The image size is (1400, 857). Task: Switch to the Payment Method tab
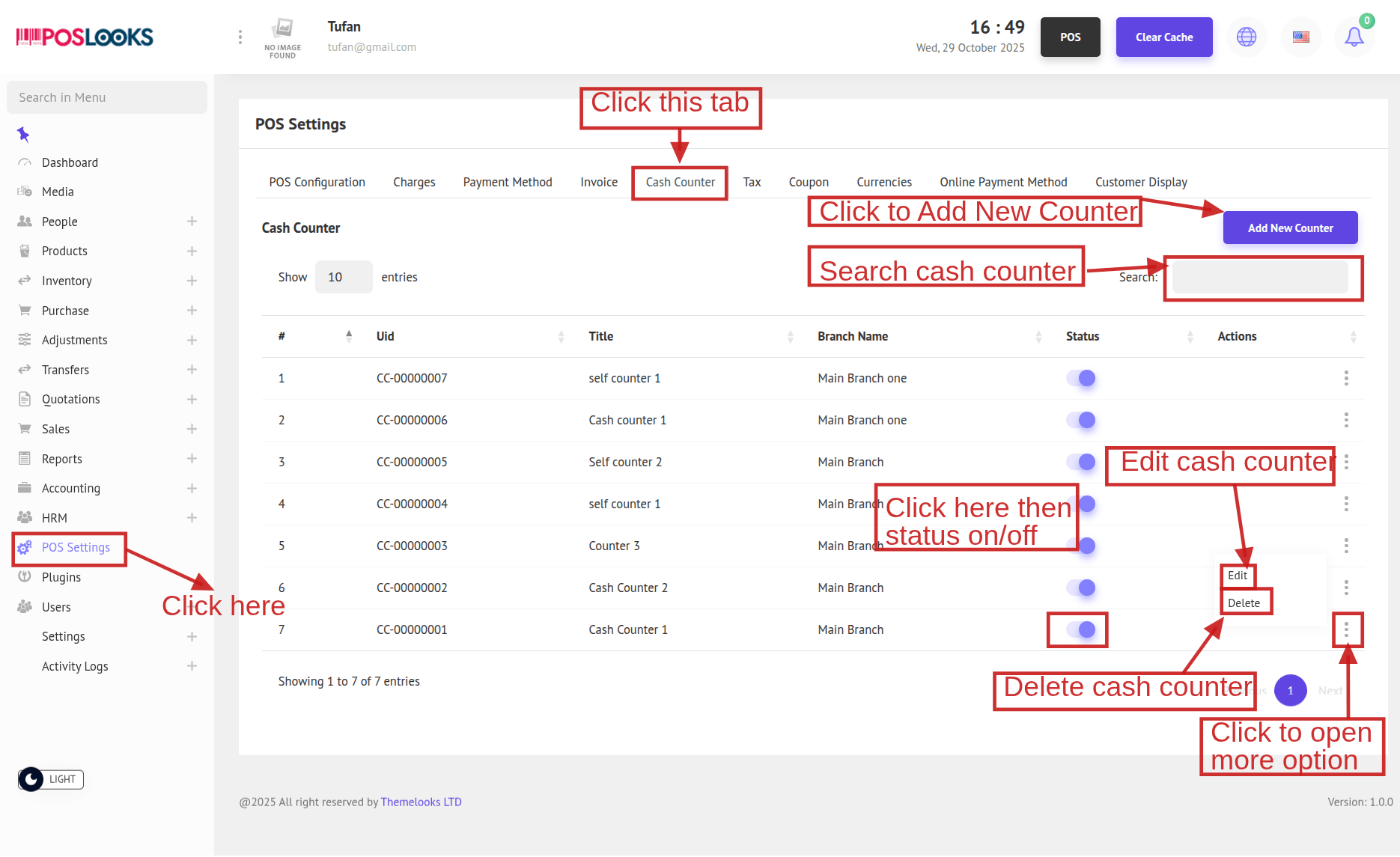click(507, 182)
